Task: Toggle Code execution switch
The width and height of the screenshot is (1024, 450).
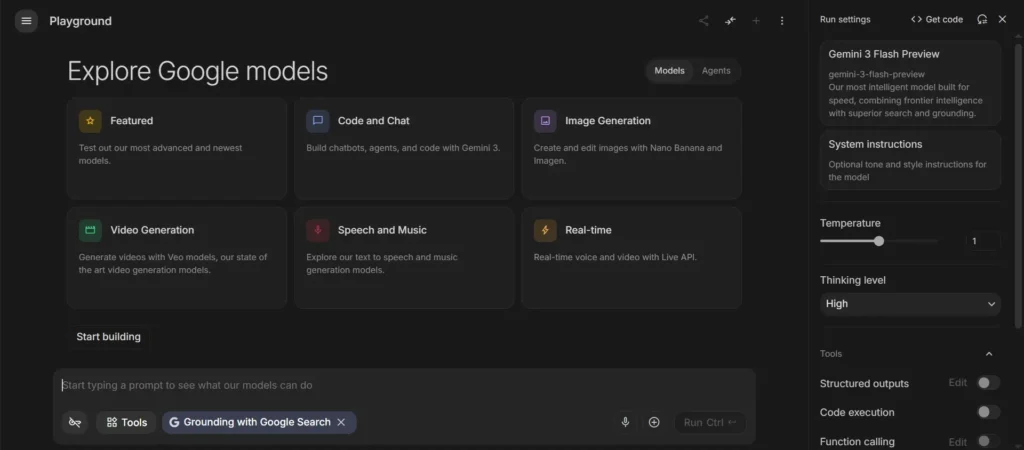Action: [x=988, y=412]
